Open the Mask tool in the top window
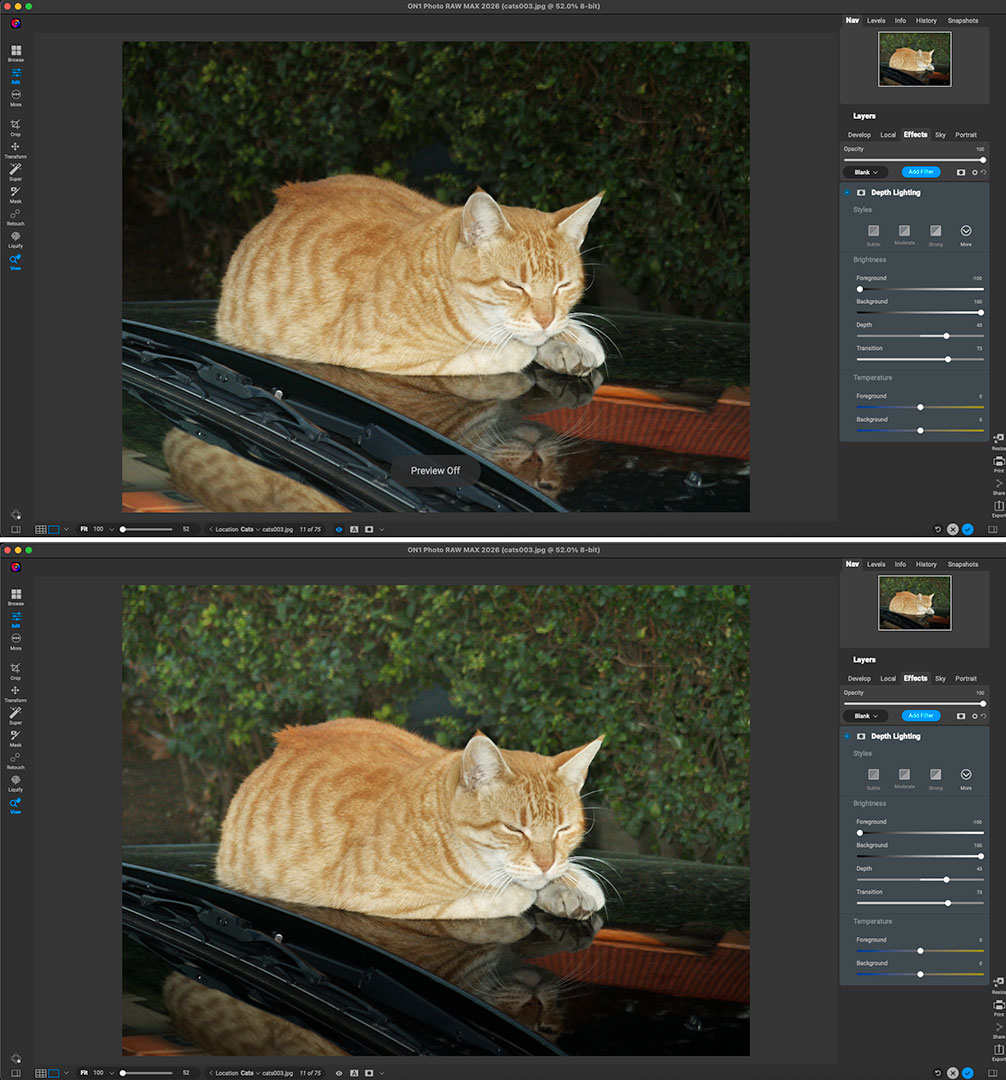 click(x=16, y=192)
